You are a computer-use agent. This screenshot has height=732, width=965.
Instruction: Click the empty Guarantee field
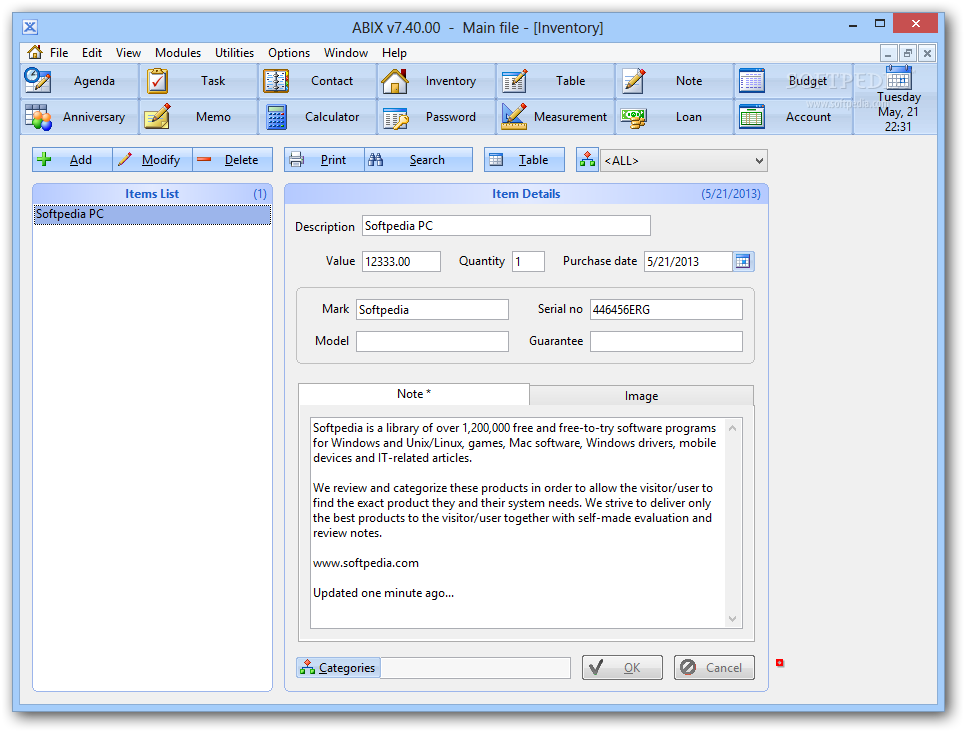[666, 342]
